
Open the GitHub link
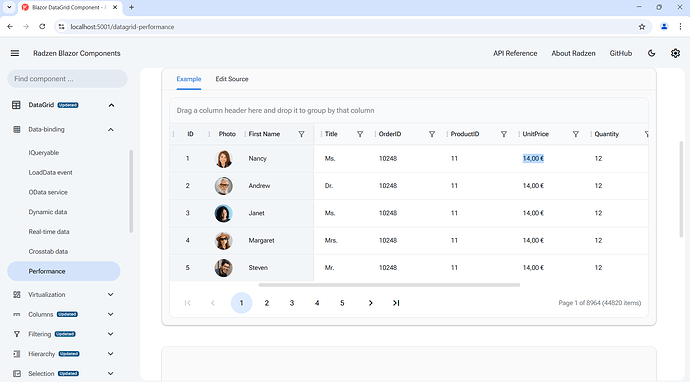[x=620, y=53]
